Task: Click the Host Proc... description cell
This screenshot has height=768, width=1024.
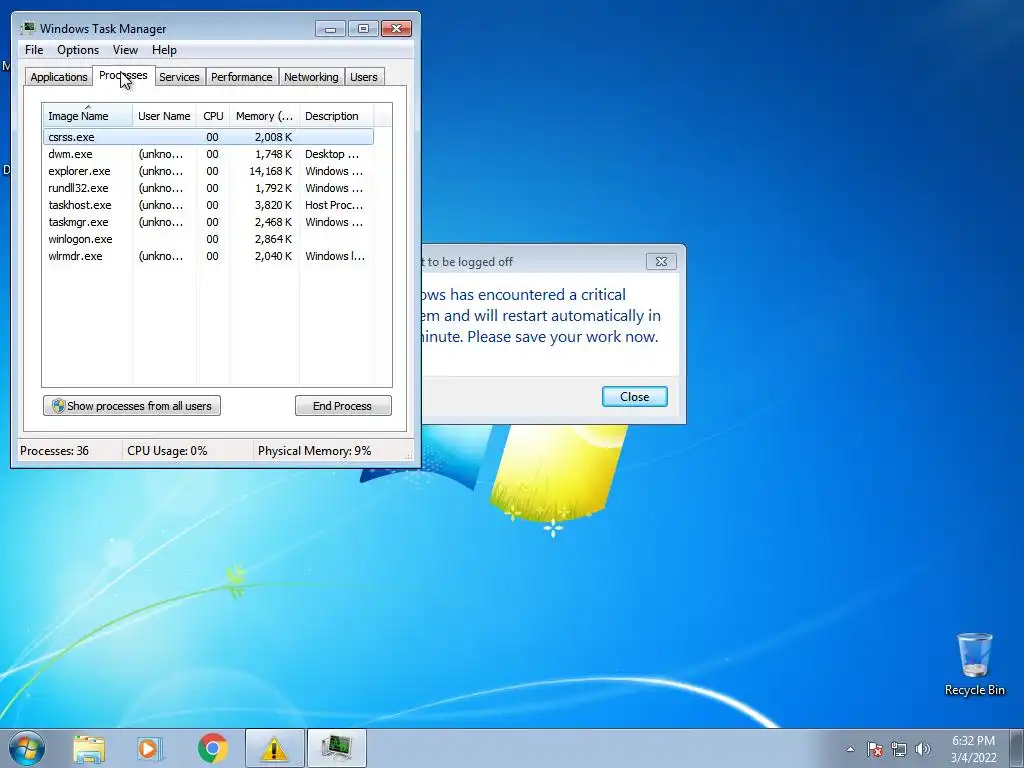Action: [x=334, y=205]
